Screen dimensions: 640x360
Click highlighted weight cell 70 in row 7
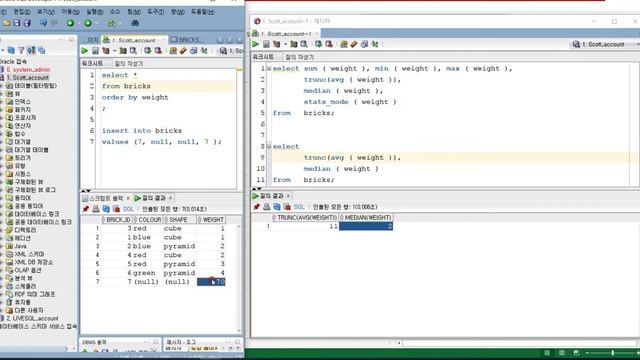click(211, 282)
